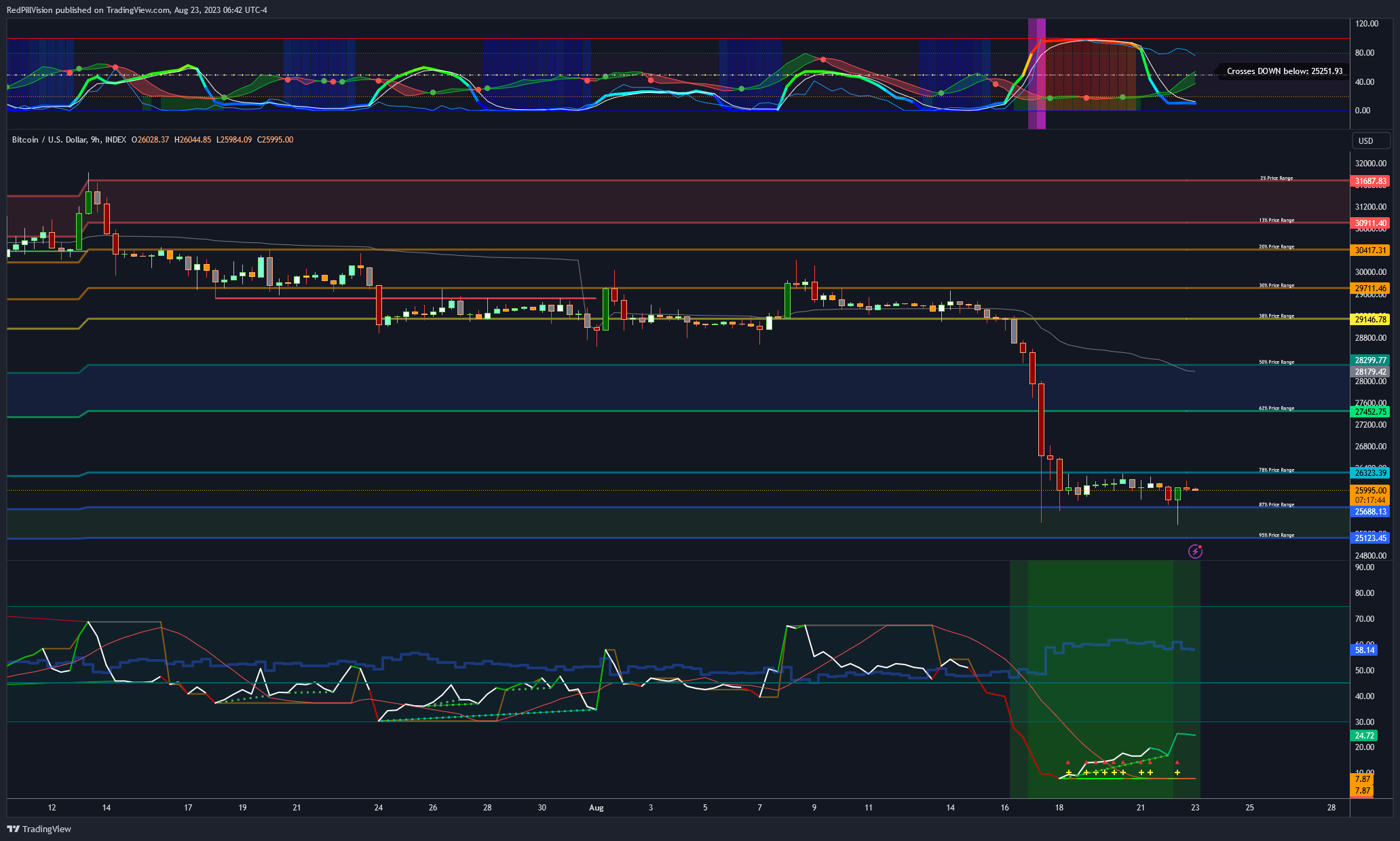Click the '78% Price Range' line label
This screenshot has width=1400, height=841.
pyautogui.click(x=1276, y=470)
